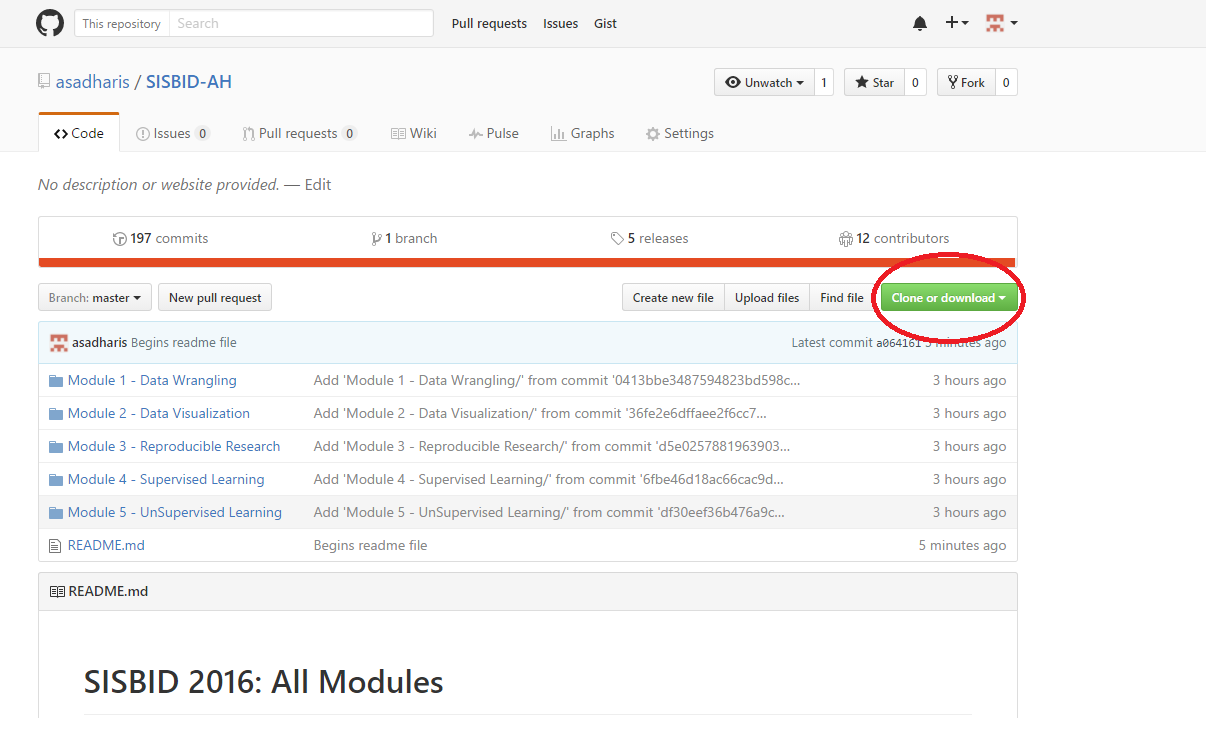Click the branch icon beside 1 branch
The image size is (1206, 748).
[376, 238]
